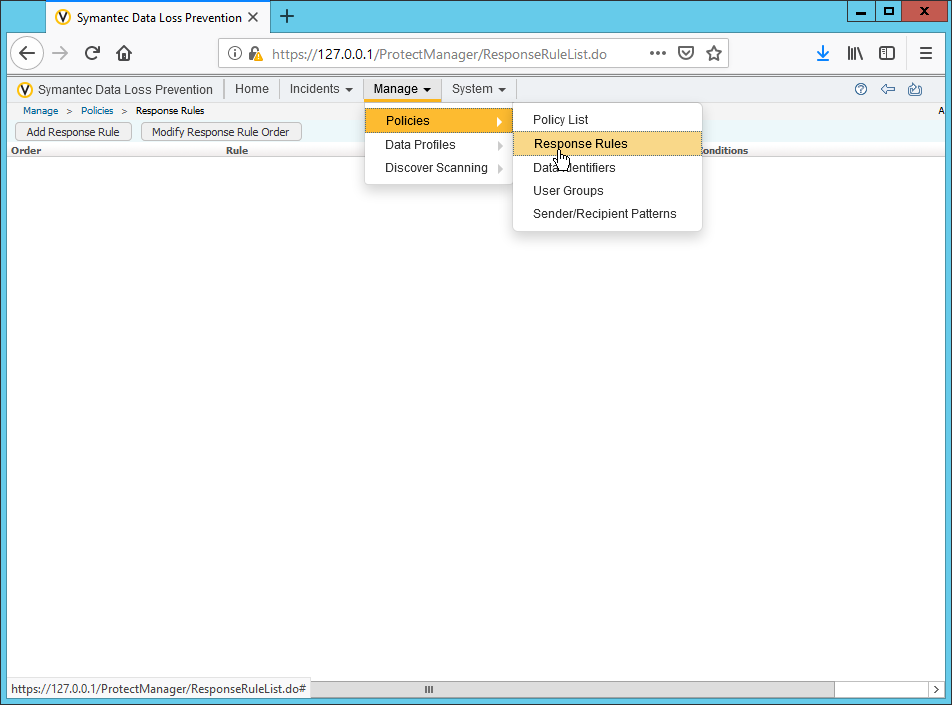Expand the Data Profiles submenu
Image resolution: width=952 pixels, height=705 pixels.
tap(438, 145)
